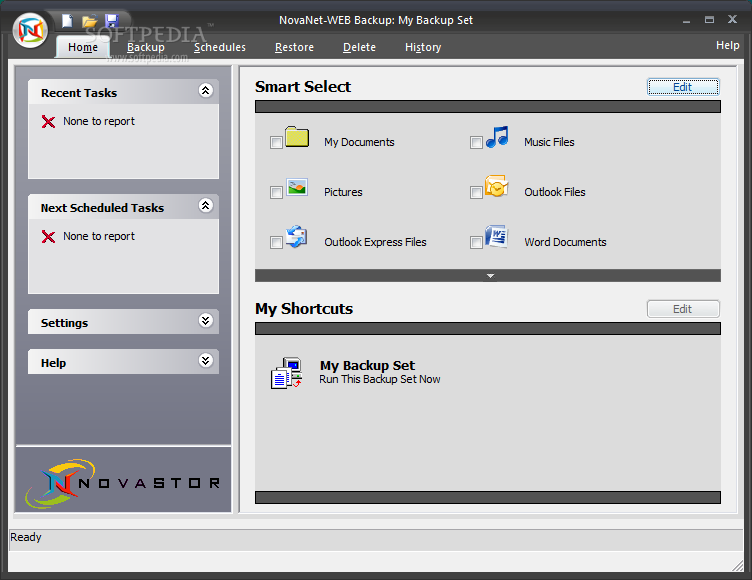
Task: Open the History tab
Action: [x=423, y=47]
